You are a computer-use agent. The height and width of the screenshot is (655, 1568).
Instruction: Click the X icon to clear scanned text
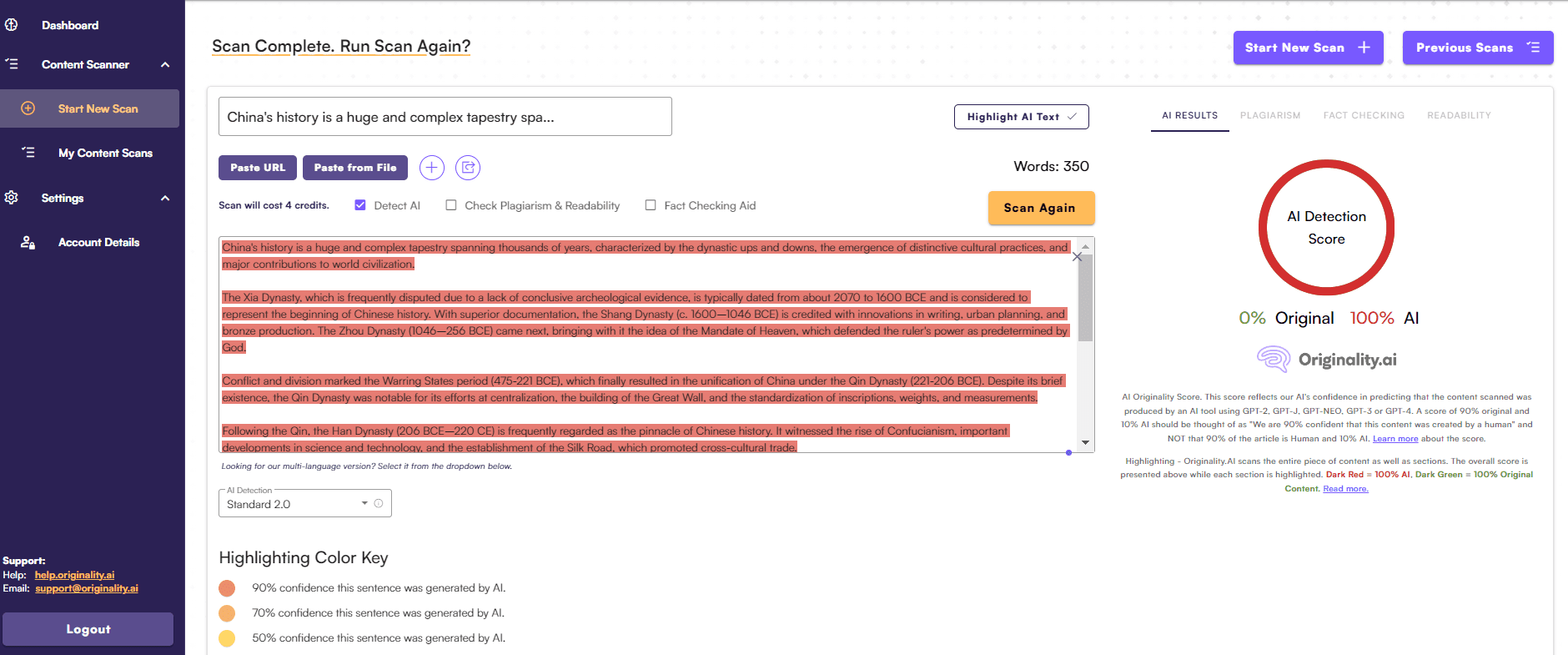pyautogui.click(x=1077, y=257)
